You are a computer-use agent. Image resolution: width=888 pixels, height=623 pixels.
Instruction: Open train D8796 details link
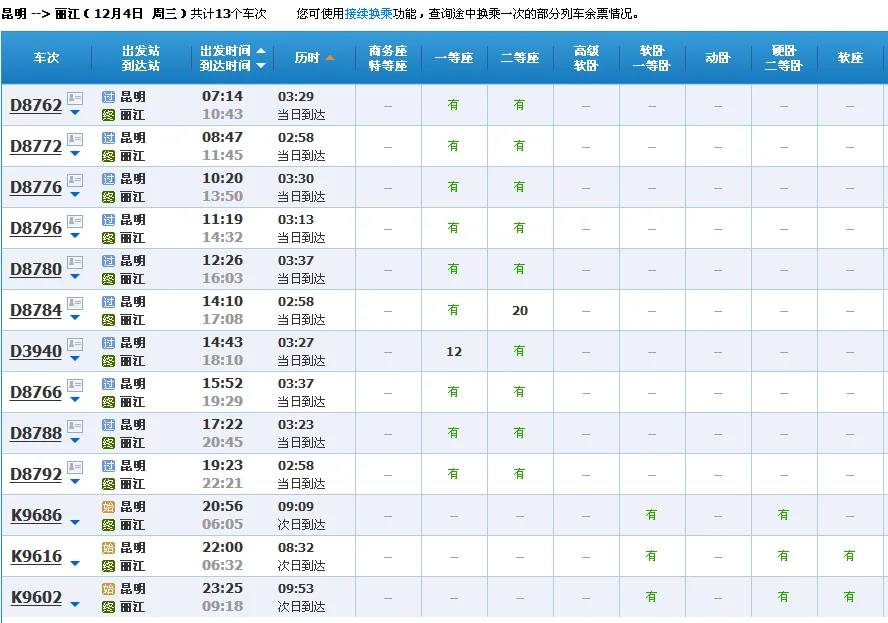coord(38,227)
